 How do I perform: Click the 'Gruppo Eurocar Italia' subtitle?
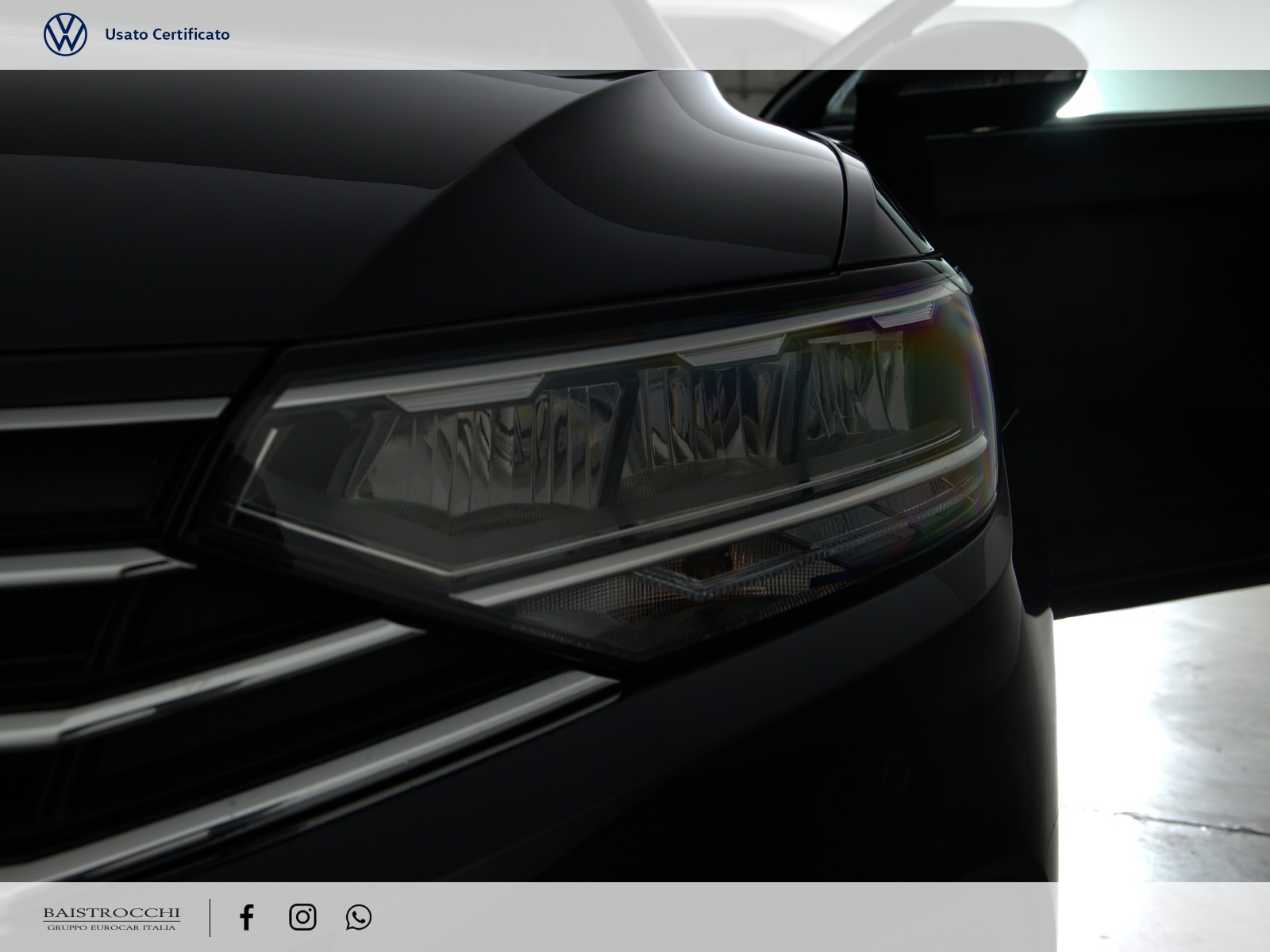[x=111, y=927]
